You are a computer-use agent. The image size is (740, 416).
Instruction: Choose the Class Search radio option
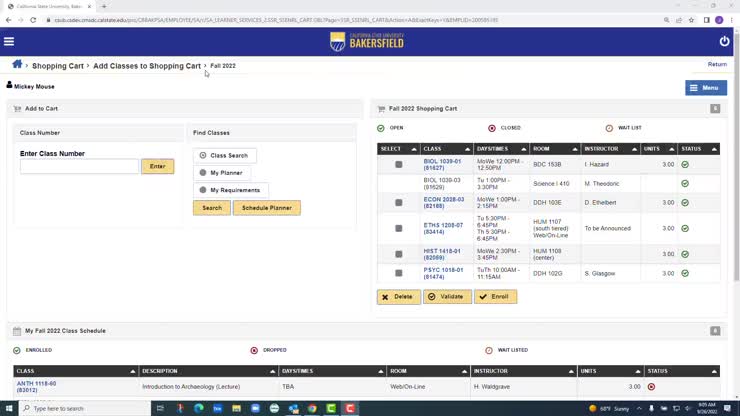(x=203, y=155)
